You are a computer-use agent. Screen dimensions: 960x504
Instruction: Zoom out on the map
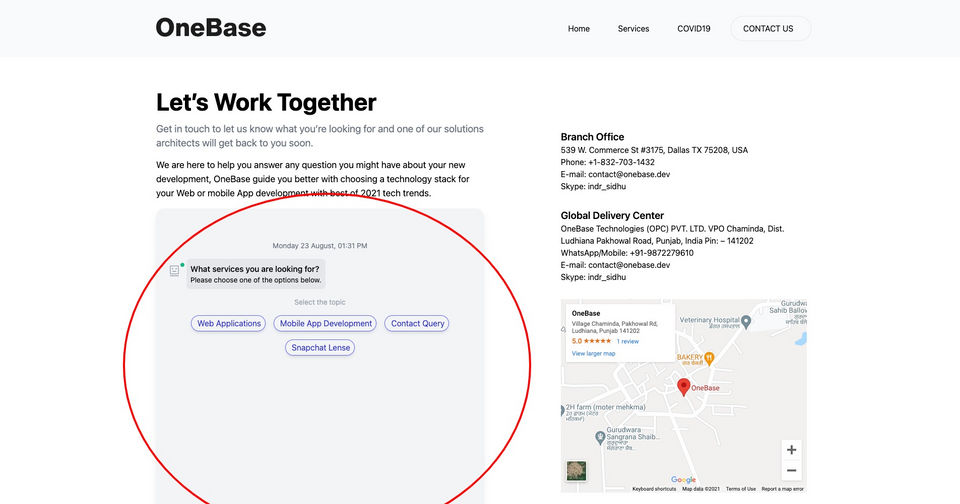pos(791,470)
